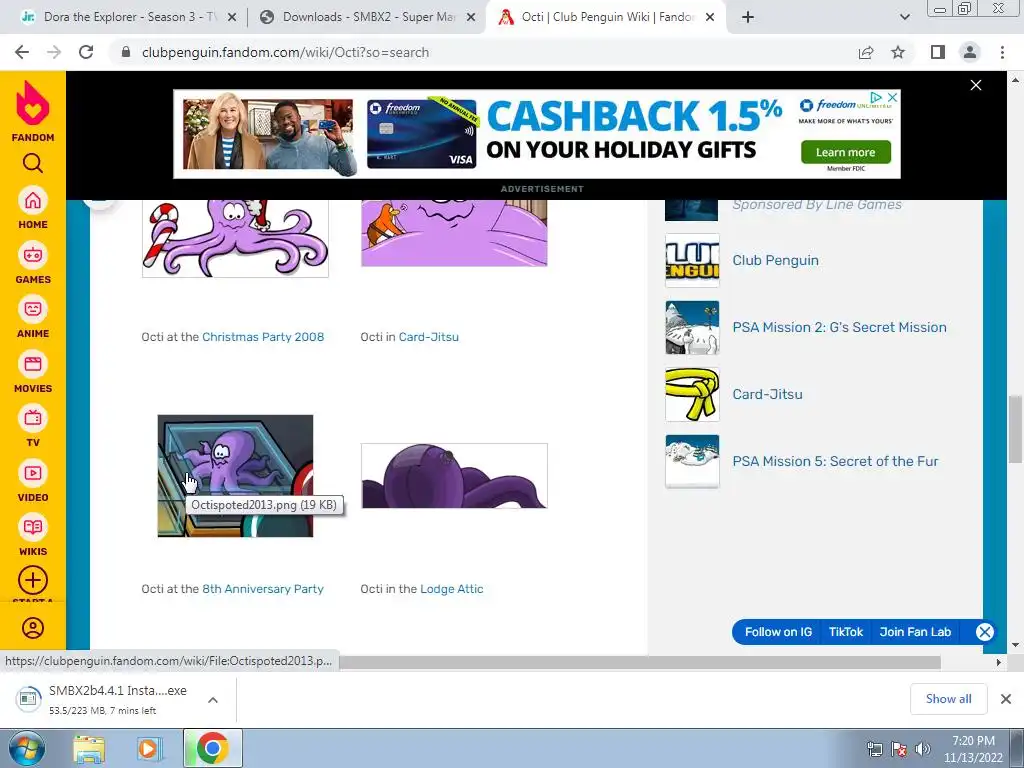Open the Card-Jitsu caption link
Image resolution: width=1024 pixels, height=768 pixels.
pos(428,337)
